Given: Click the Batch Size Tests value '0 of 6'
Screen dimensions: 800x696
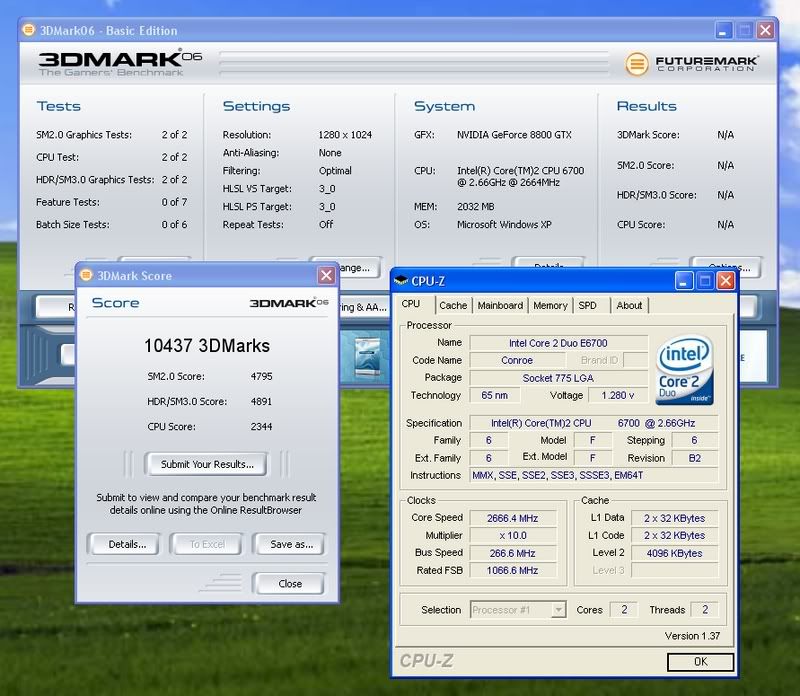Looking at the screenshot, I should [x=174, y=225].
